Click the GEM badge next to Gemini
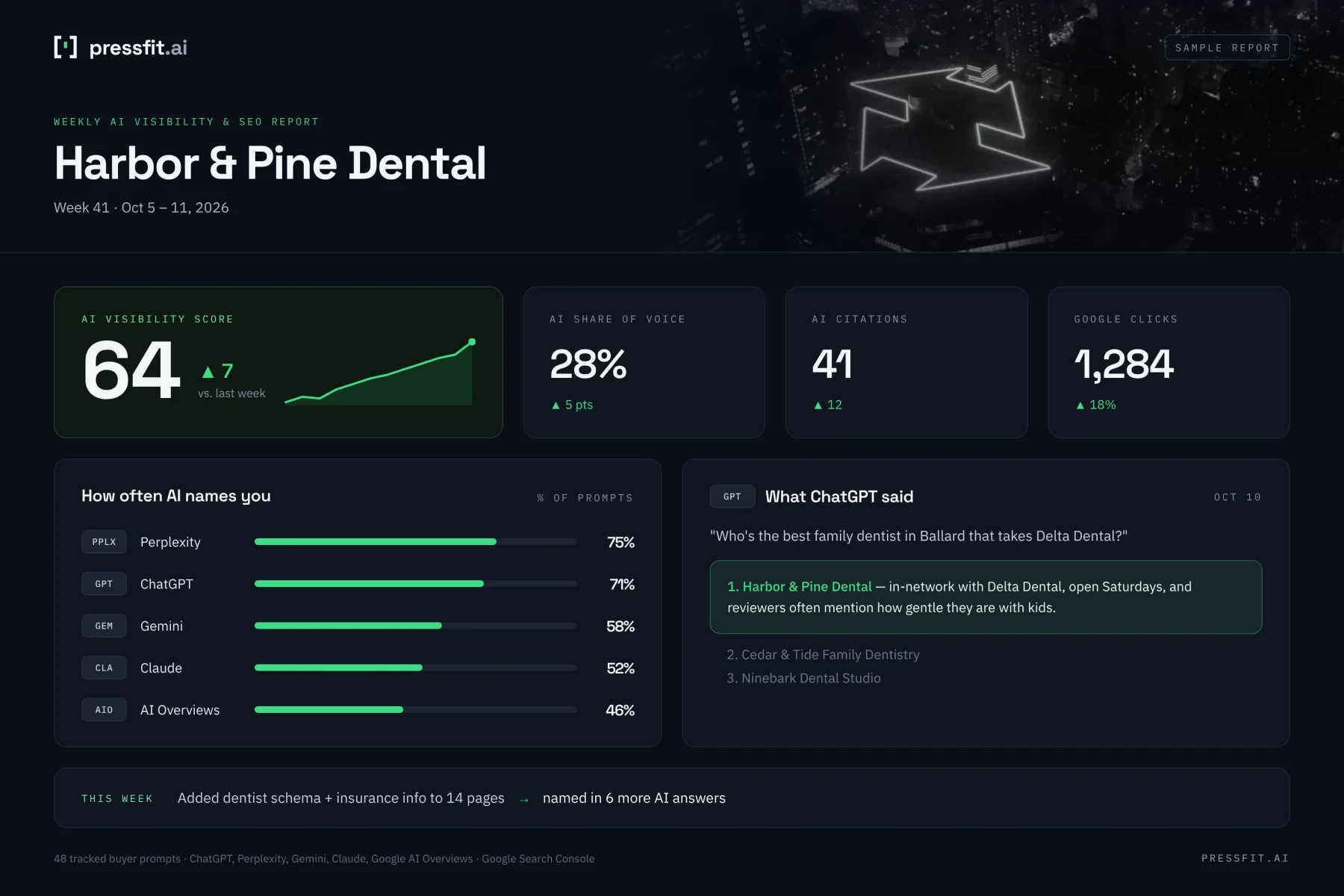Screen dimensions: 1344x896 (x=104, y=626)
